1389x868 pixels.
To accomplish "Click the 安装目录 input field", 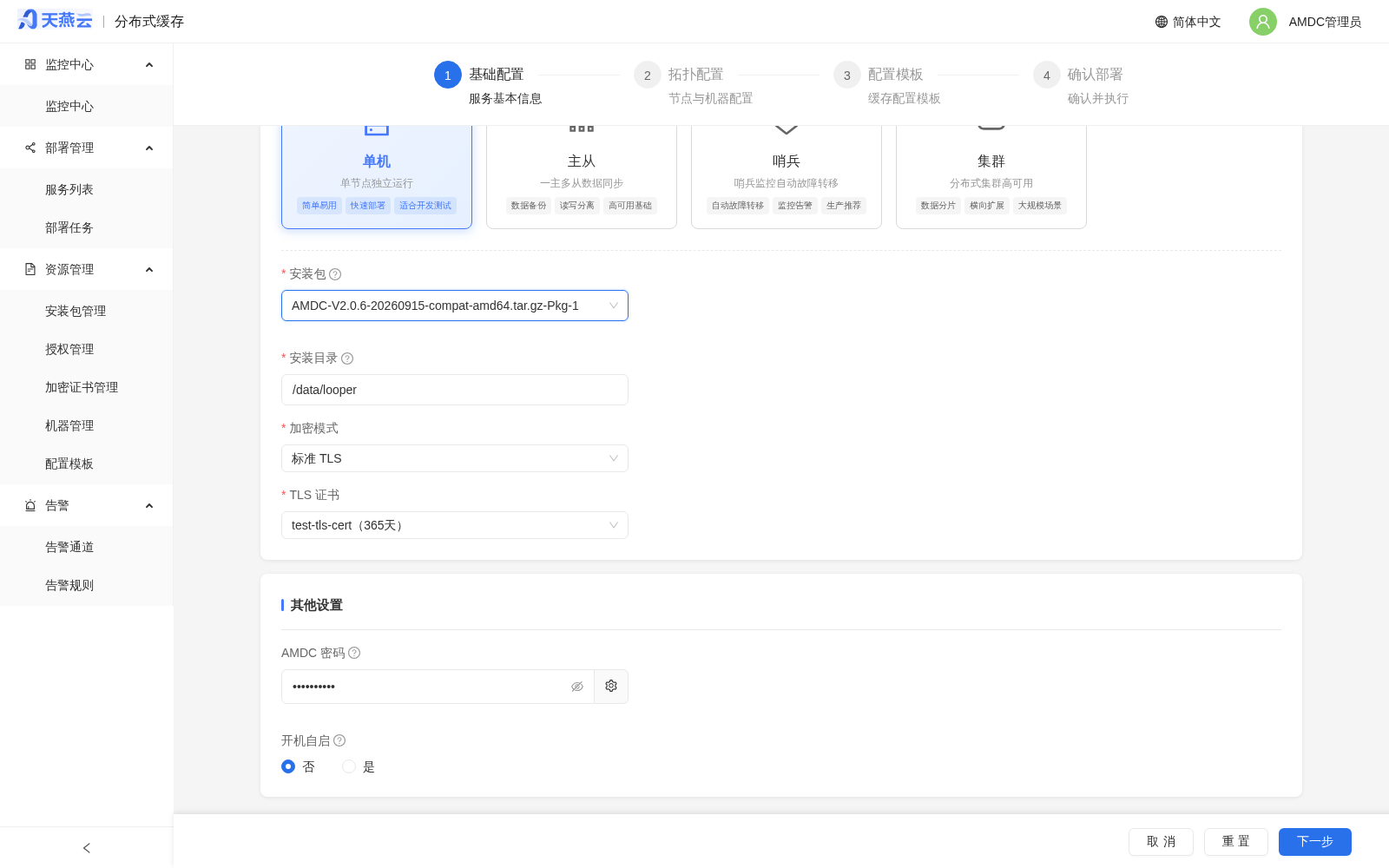I will (455, 390).
